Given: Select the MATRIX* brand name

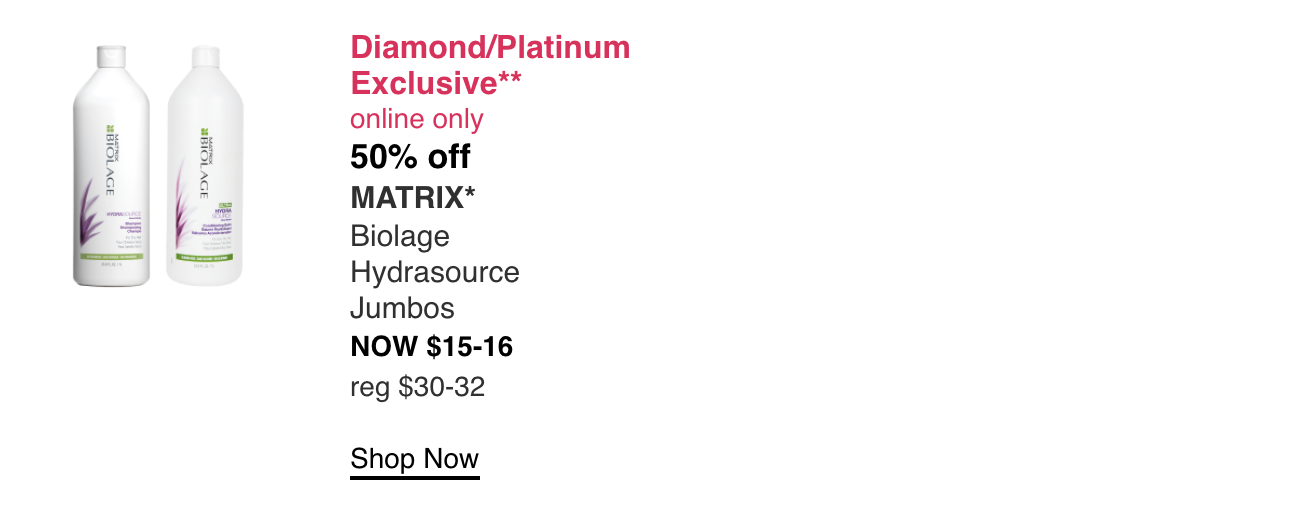Looking at the screenshot, I should pyautogui.click(x=413, y=197).
